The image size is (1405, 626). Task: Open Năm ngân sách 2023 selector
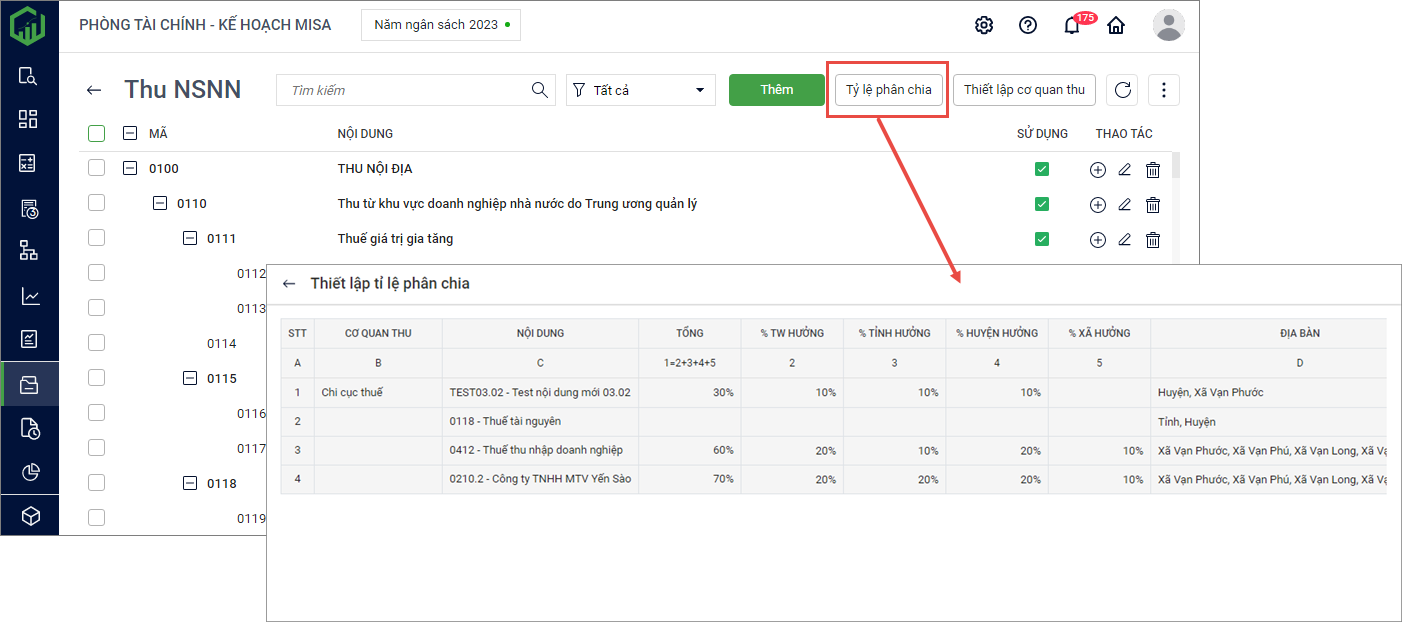(x=440, y=25)
